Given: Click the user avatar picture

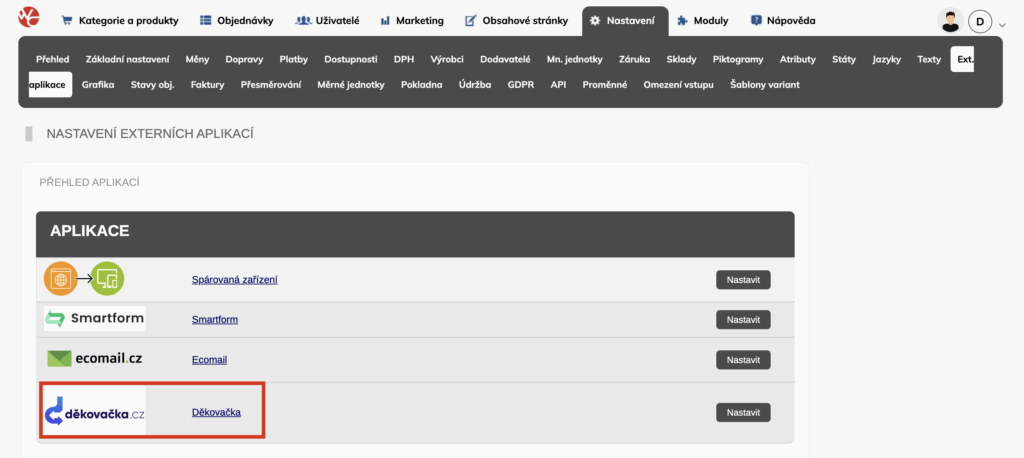Looking at the screenshot, I should (950, 21).
